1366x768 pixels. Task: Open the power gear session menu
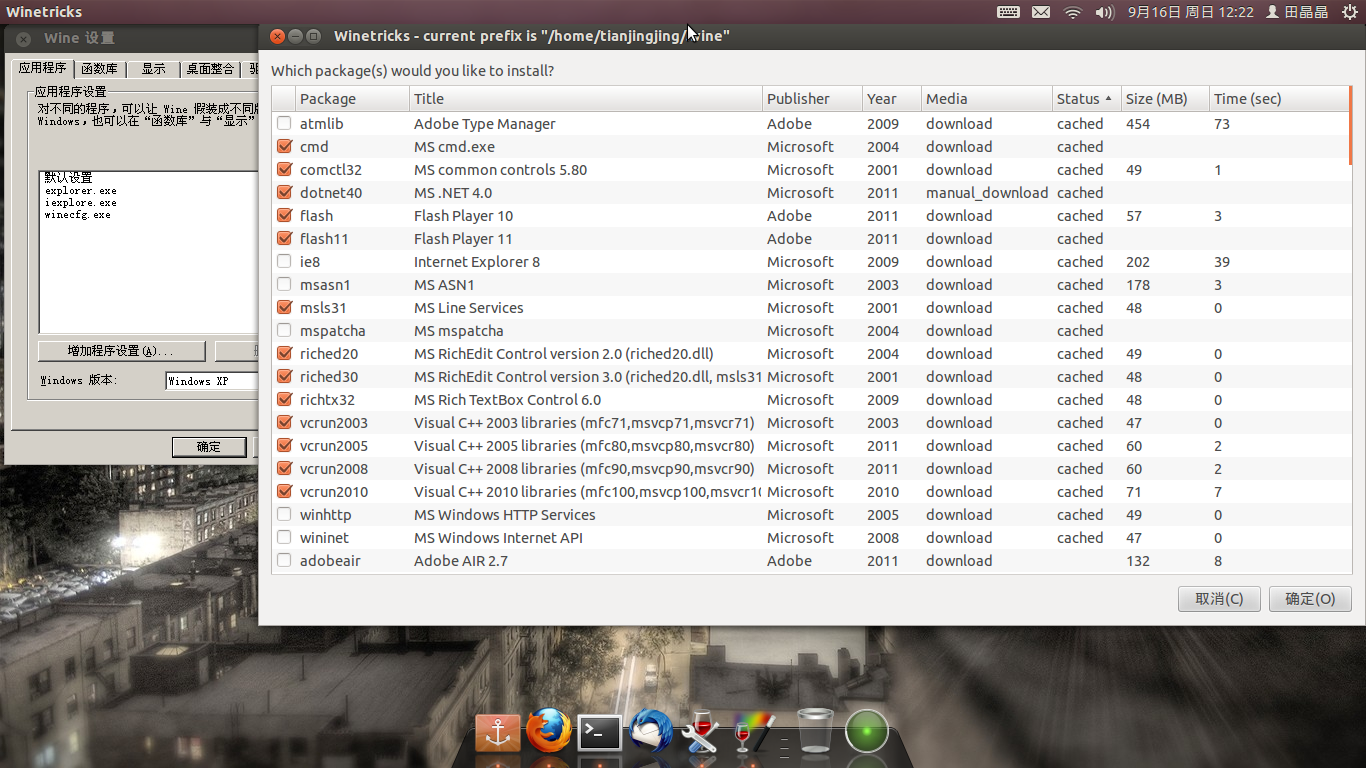(x=1350, y=12)
